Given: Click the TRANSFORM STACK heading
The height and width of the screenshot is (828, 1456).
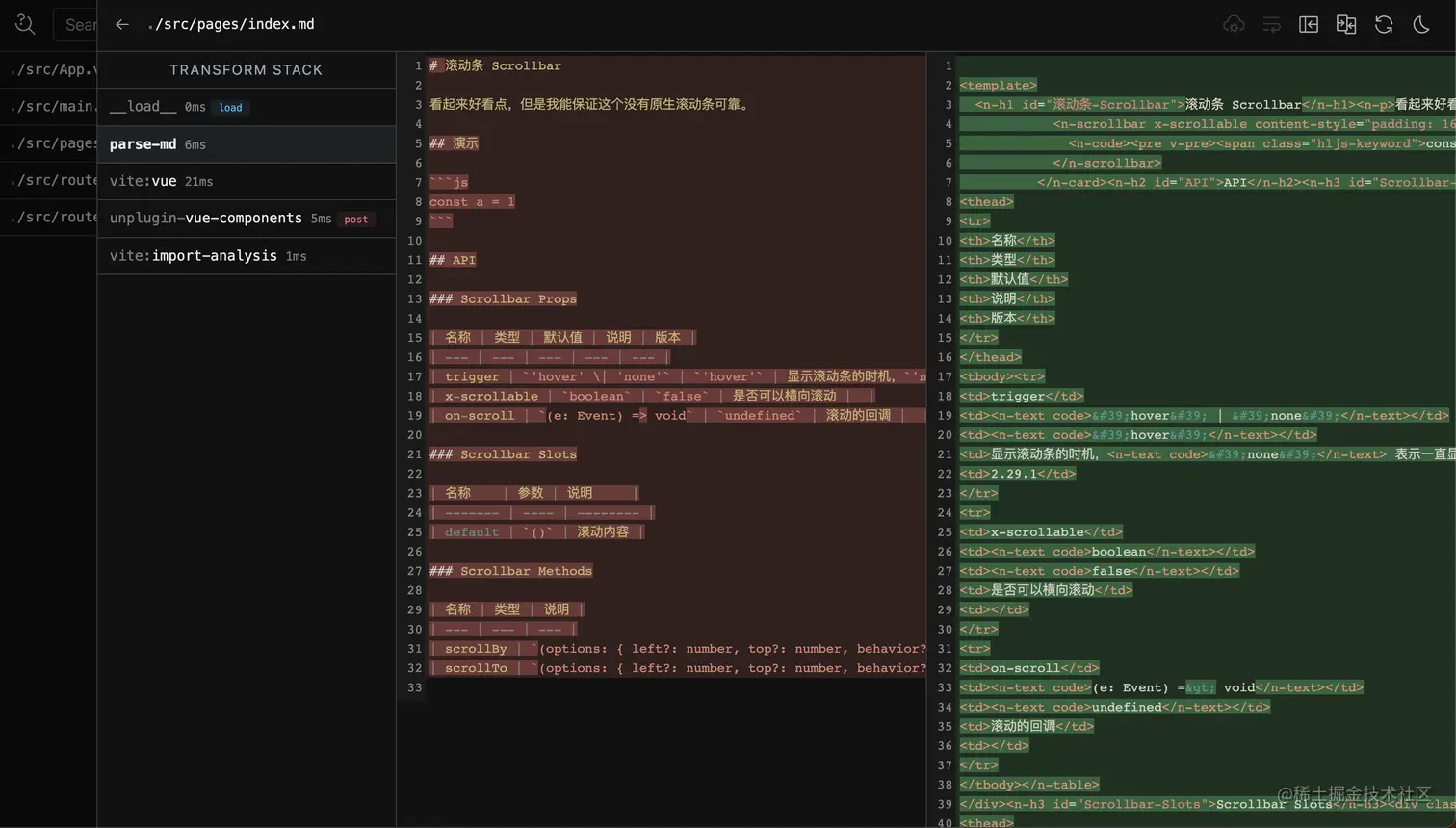Looking at the screenshot, I should [246, 69].
